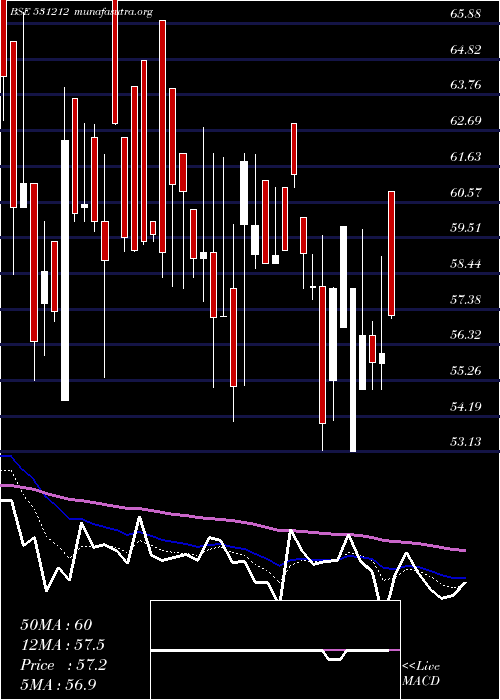Click the 5MA : 56.9 reading
Image resolution: width=500 pixels, height=700 pixels.
(x=58, y=685)
